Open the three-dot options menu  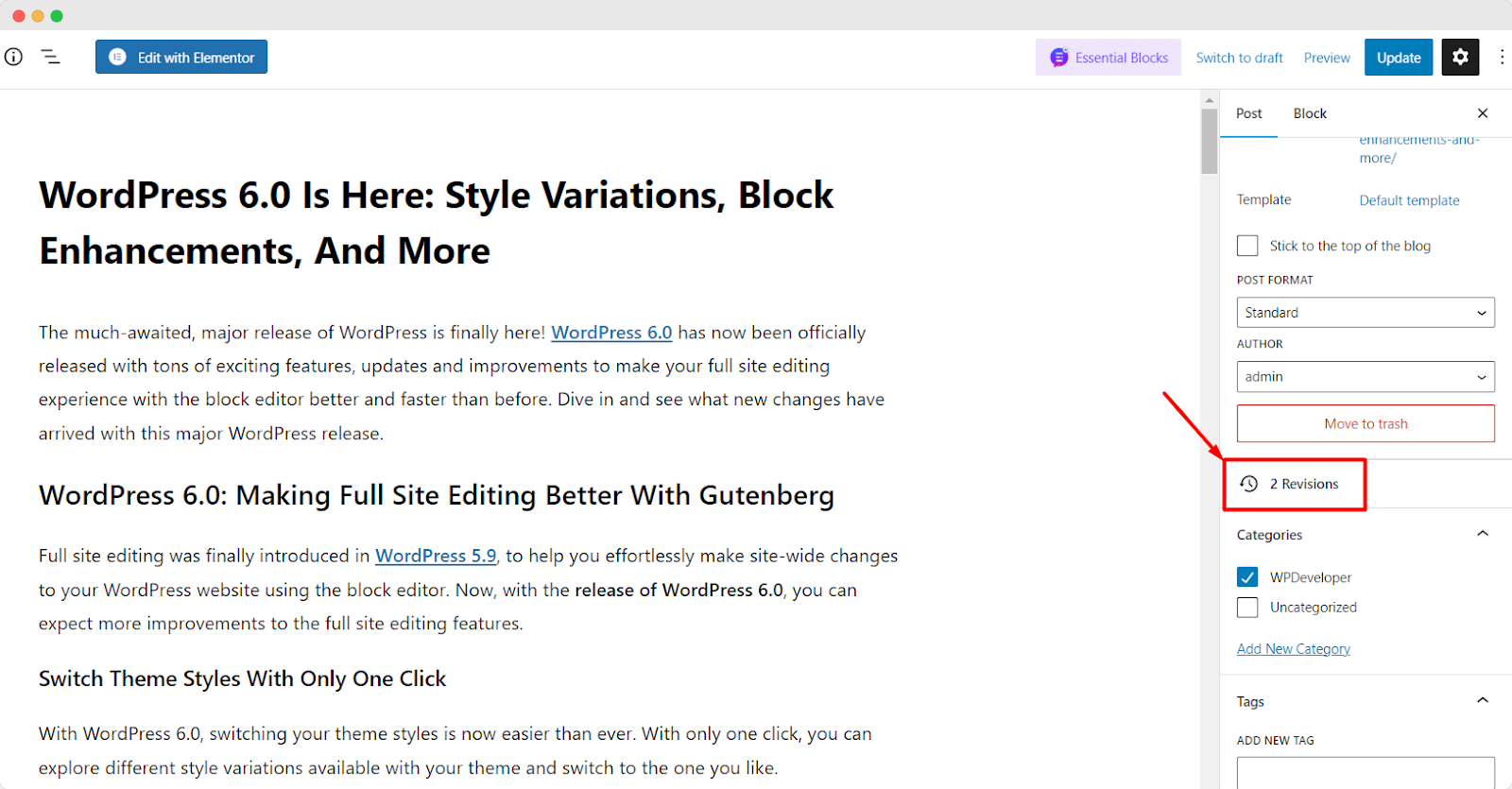tap(1502, 57)
